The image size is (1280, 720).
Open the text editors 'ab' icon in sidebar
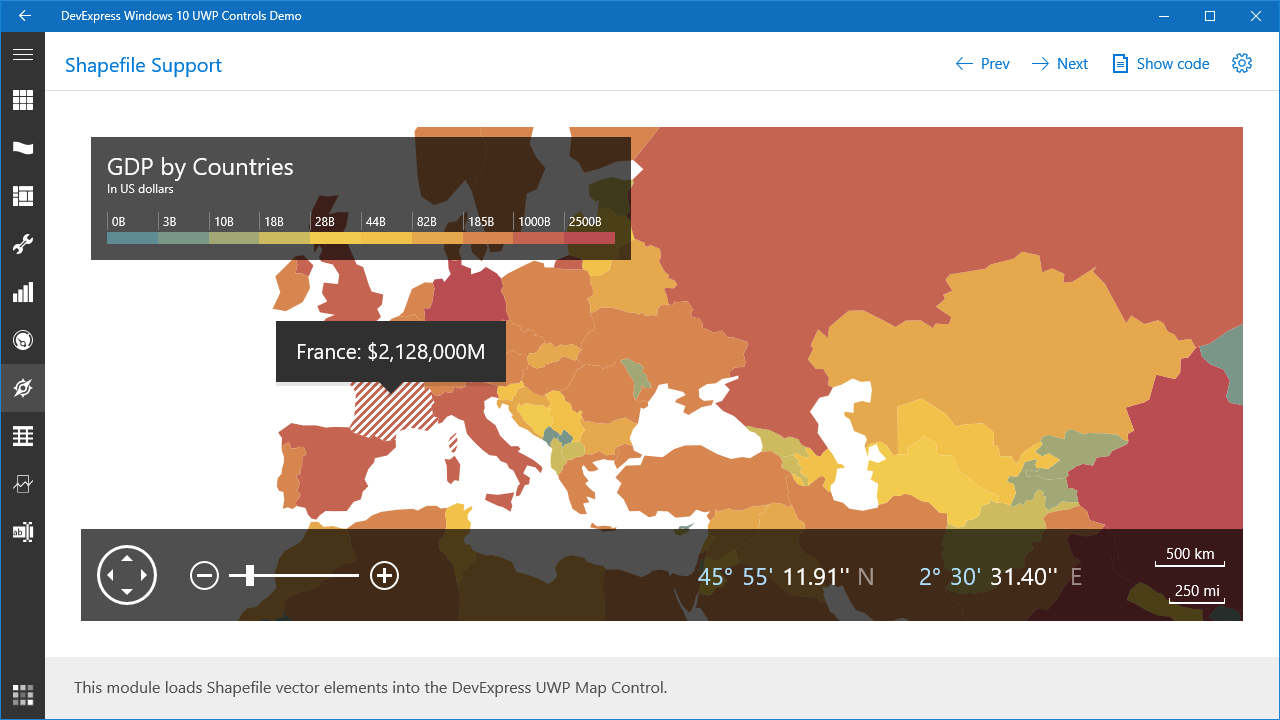22,532
